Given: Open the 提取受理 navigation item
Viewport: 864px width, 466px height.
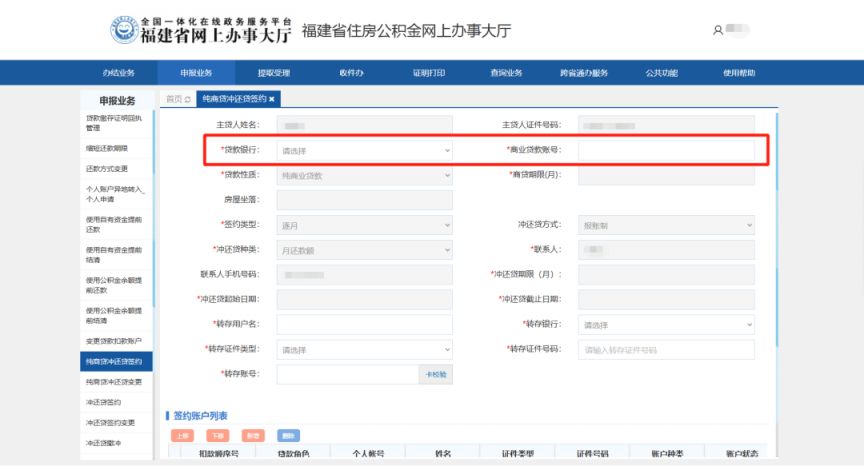Looking at the screenshot, I should click(x=274, y=73).
